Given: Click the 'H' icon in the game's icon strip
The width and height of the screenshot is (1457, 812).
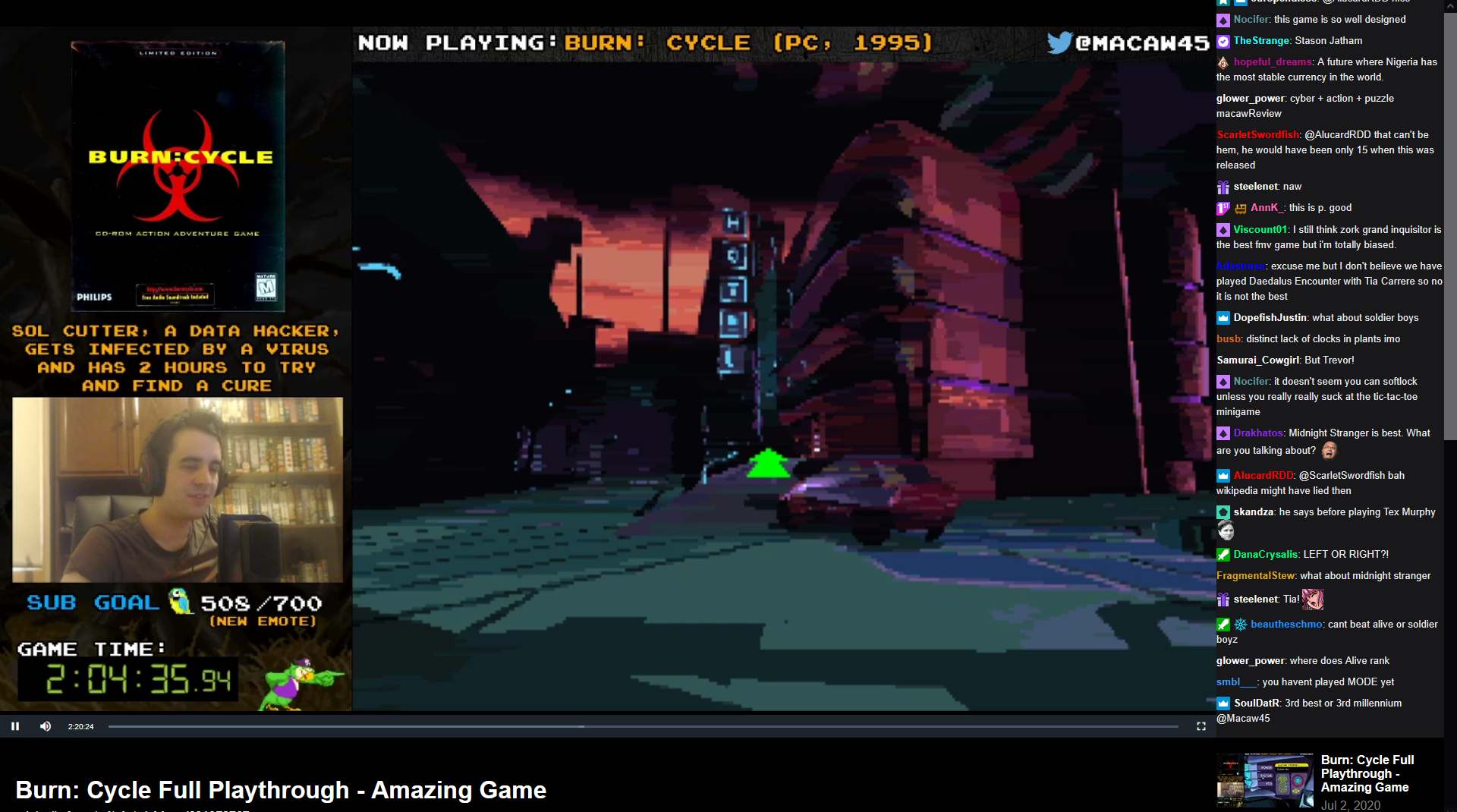Looking at the screenshot, I should click(733, 222).
